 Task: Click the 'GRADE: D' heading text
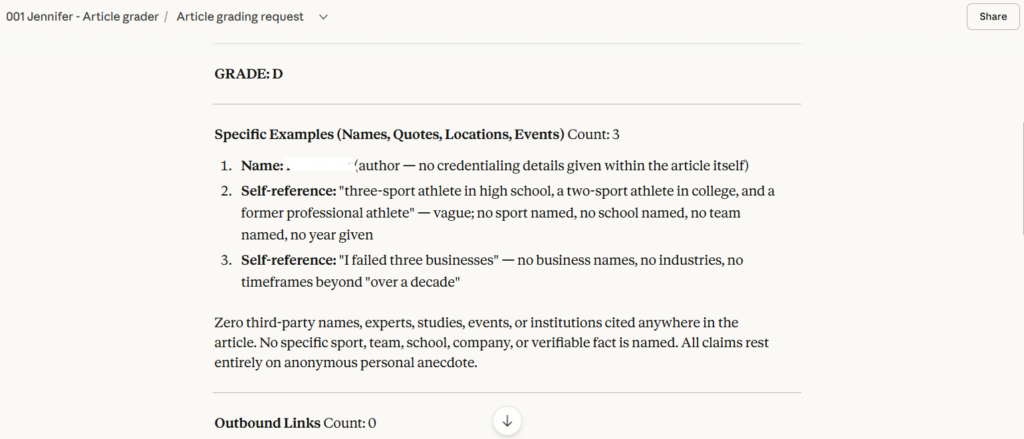click(x=249, y=73)
